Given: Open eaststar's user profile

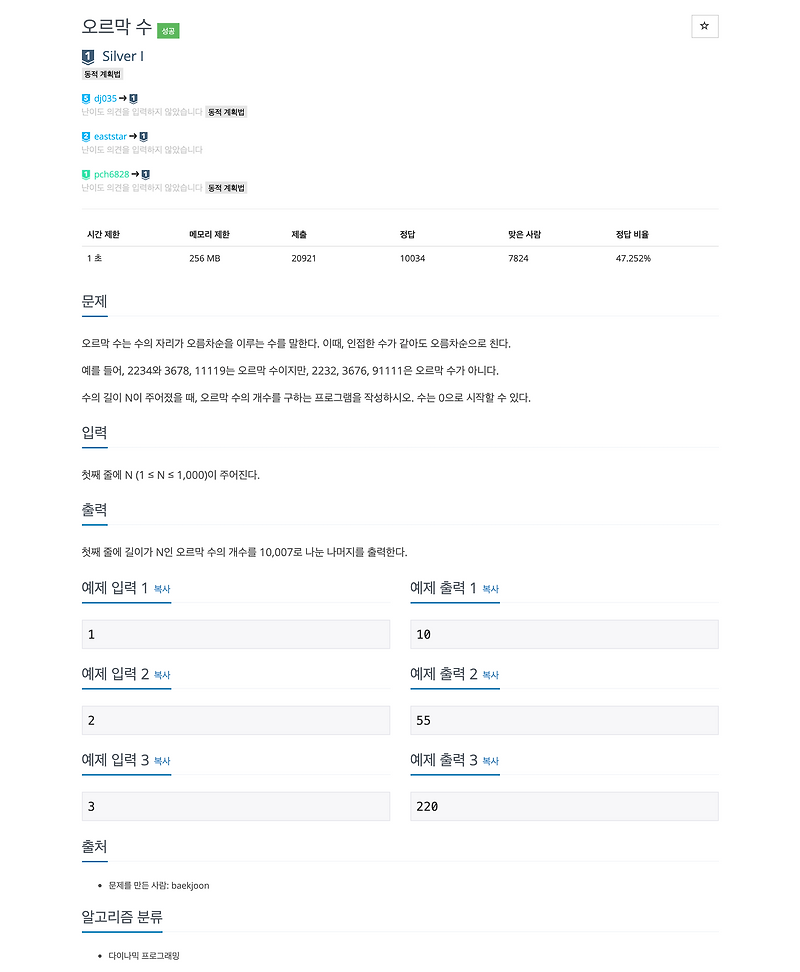Looking at the screenshot, I should (108, 136).
